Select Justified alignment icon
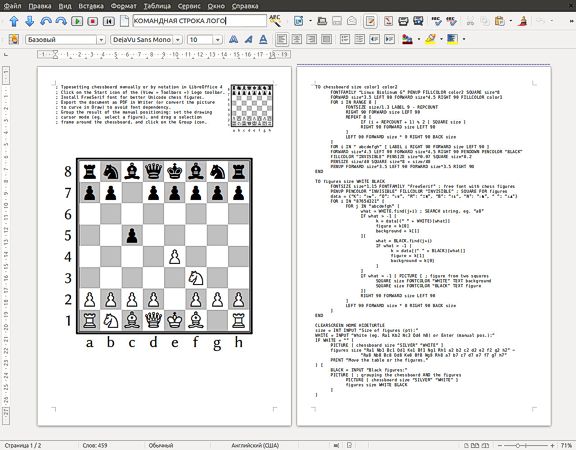The height and width of the screenshot is (450, 576). coord(326,39)
